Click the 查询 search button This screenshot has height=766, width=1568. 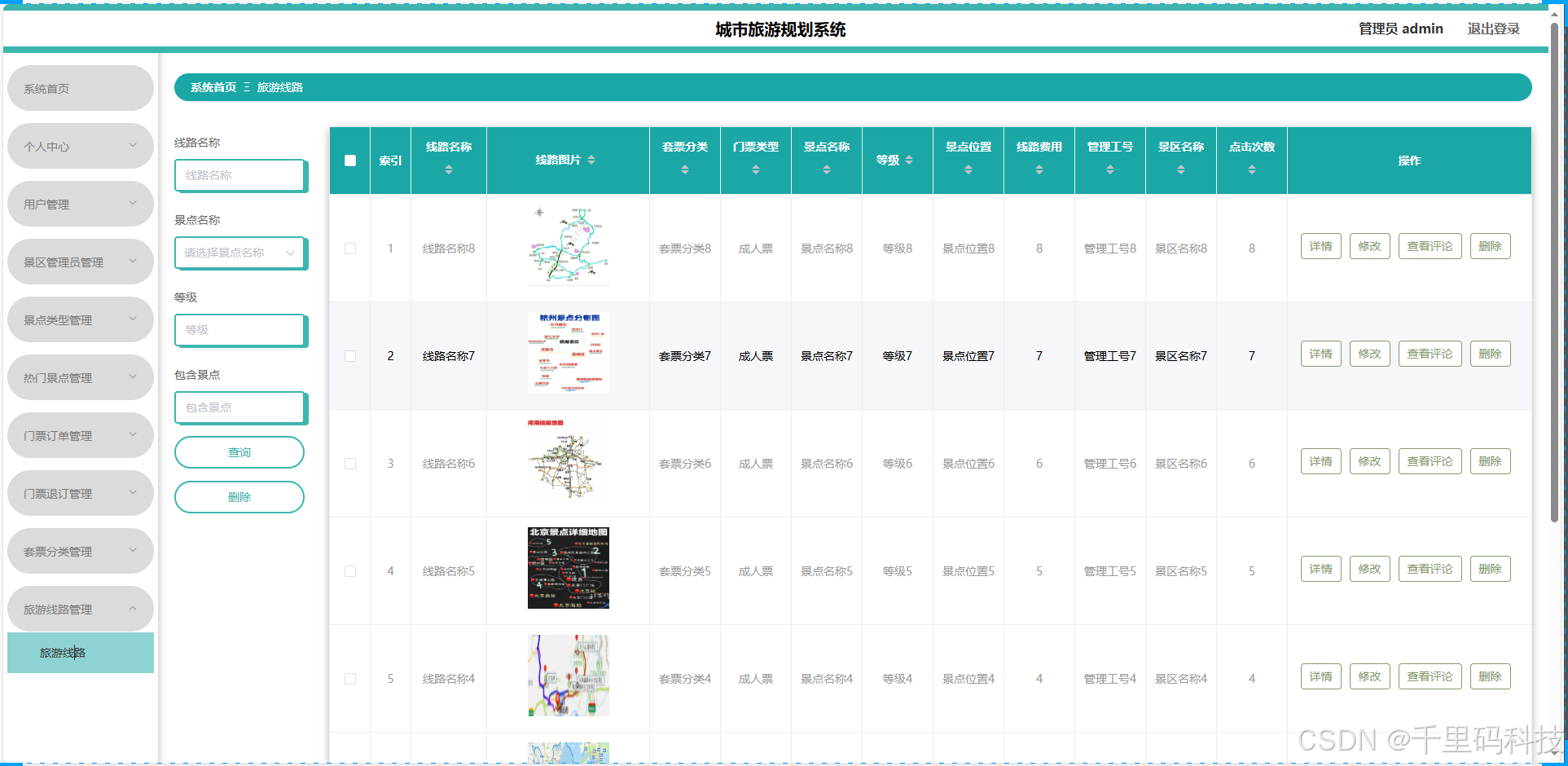pos(239,452)
